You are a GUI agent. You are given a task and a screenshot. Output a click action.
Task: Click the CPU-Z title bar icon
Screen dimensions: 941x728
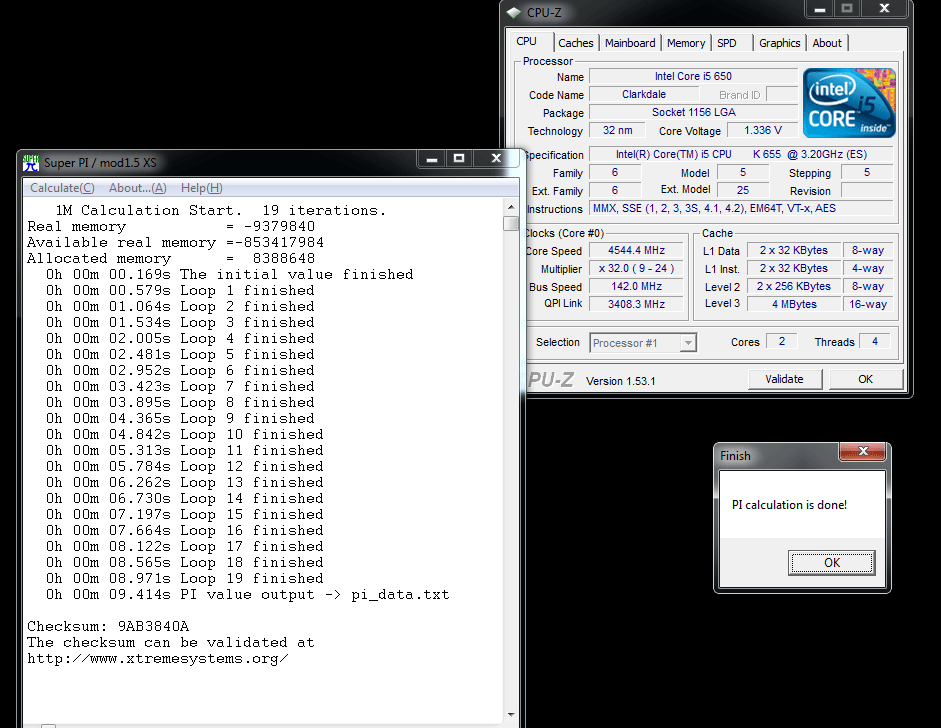[514, 13]
